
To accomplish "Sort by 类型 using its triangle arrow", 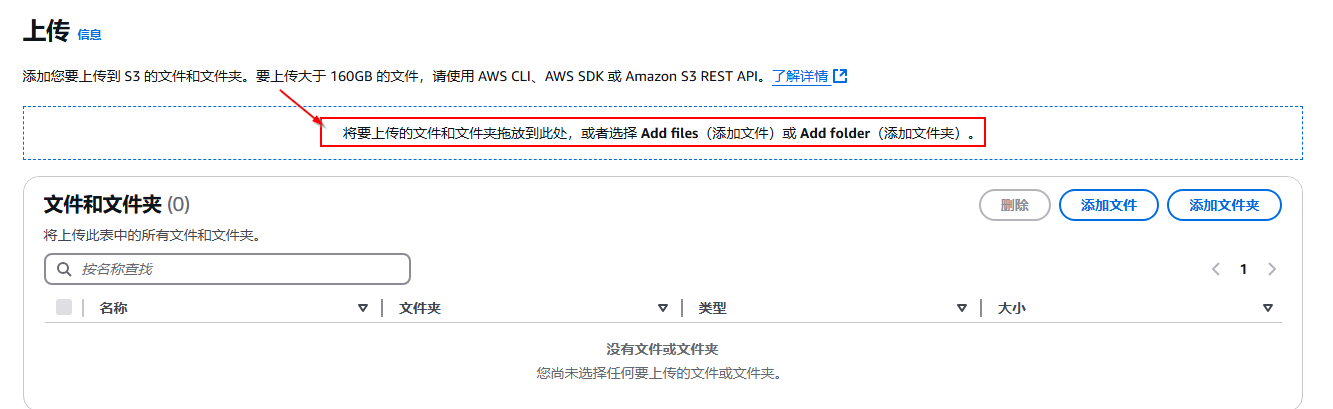I will (x=962, y=308).
